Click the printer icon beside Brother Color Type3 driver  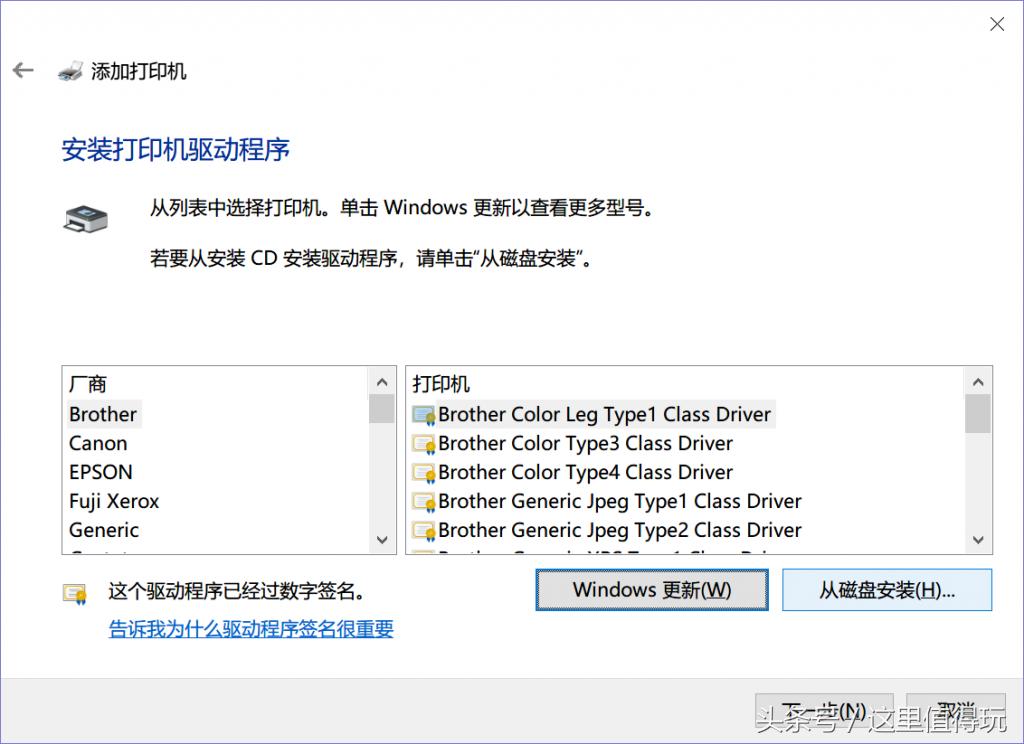pos(422,443)
